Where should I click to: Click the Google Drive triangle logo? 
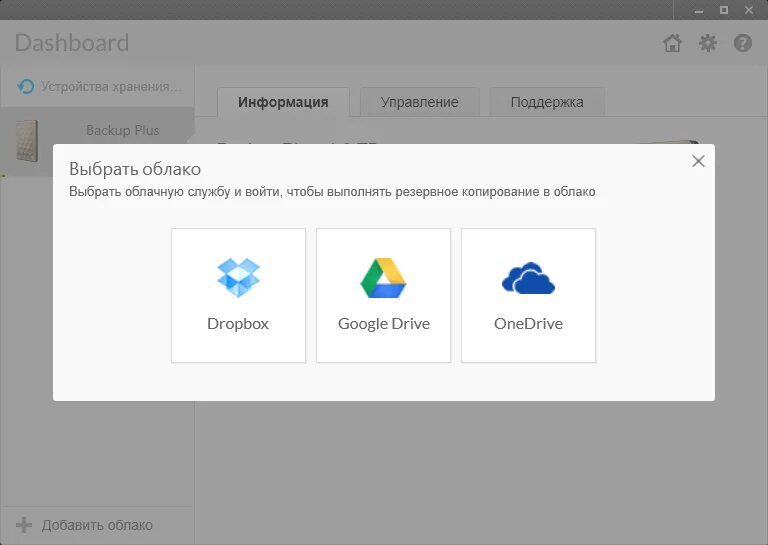coord(384,278)
